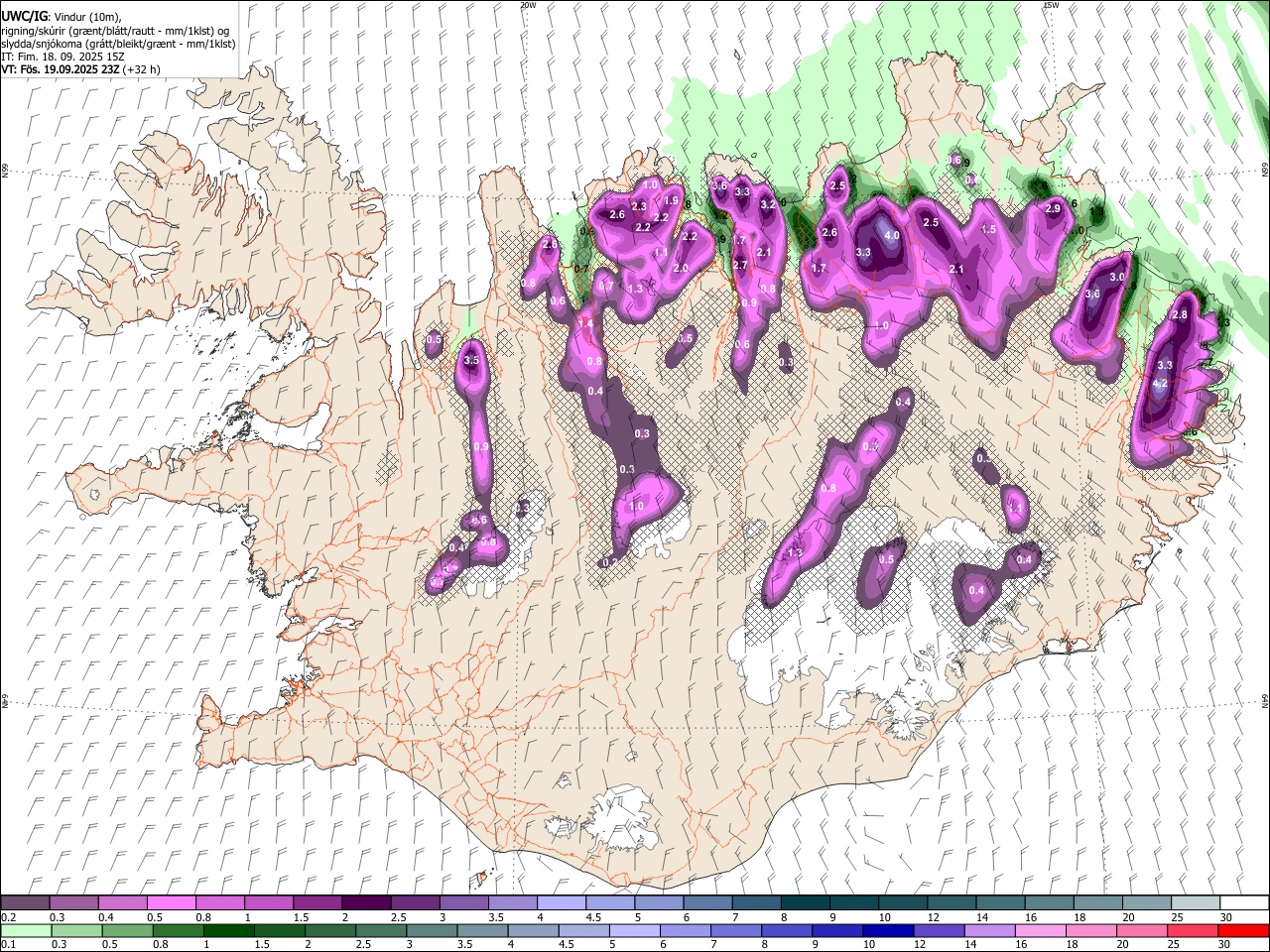This screenshot has height=952, width=1270.
Task: Click the deep navy blue swatch labeled 10 in the bottom row
Action: pos(887,931)
